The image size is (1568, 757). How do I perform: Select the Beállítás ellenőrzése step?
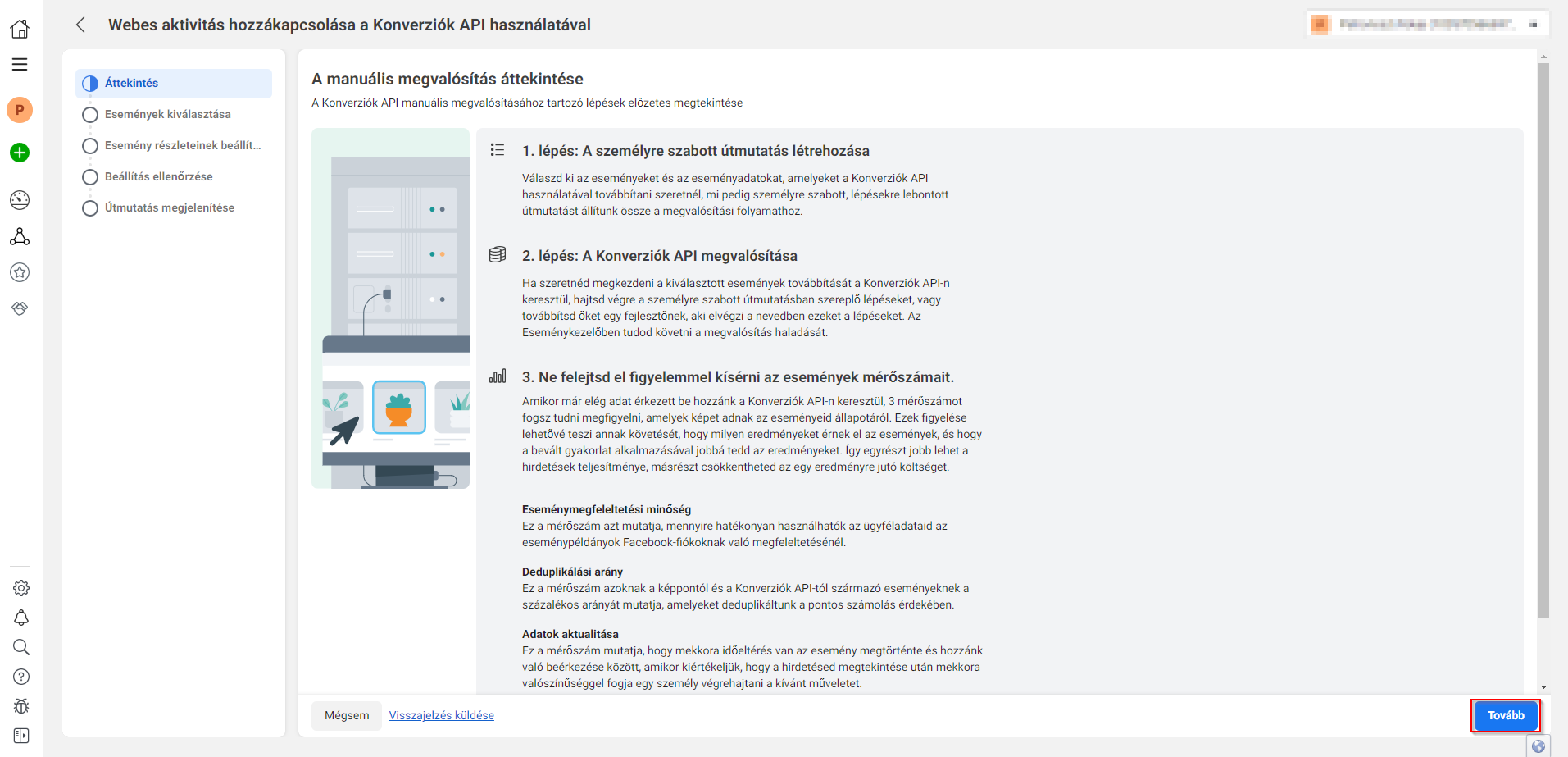tap(158, 177)
